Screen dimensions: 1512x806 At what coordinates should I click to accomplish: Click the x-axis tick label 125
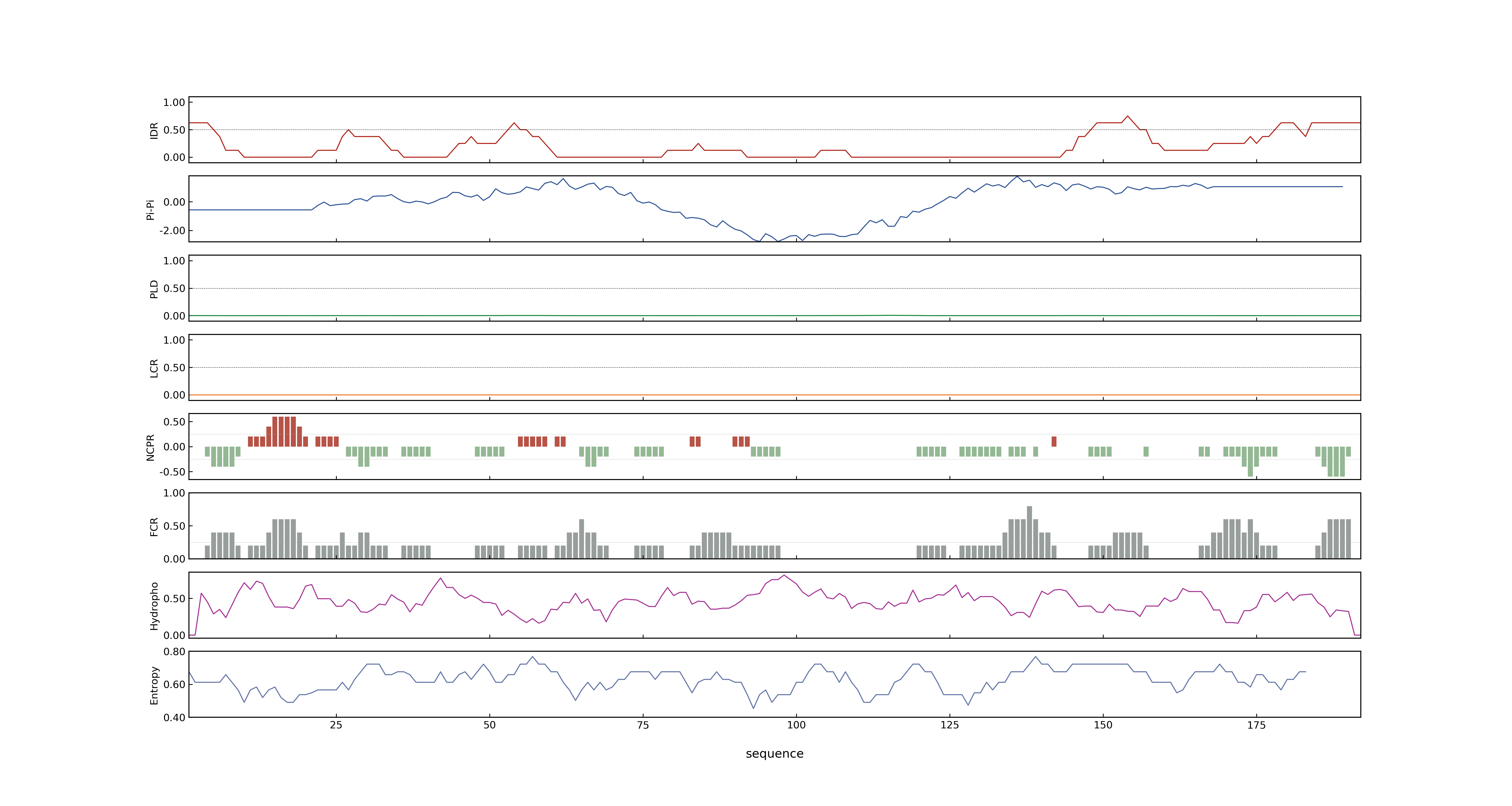click(950, 725)
